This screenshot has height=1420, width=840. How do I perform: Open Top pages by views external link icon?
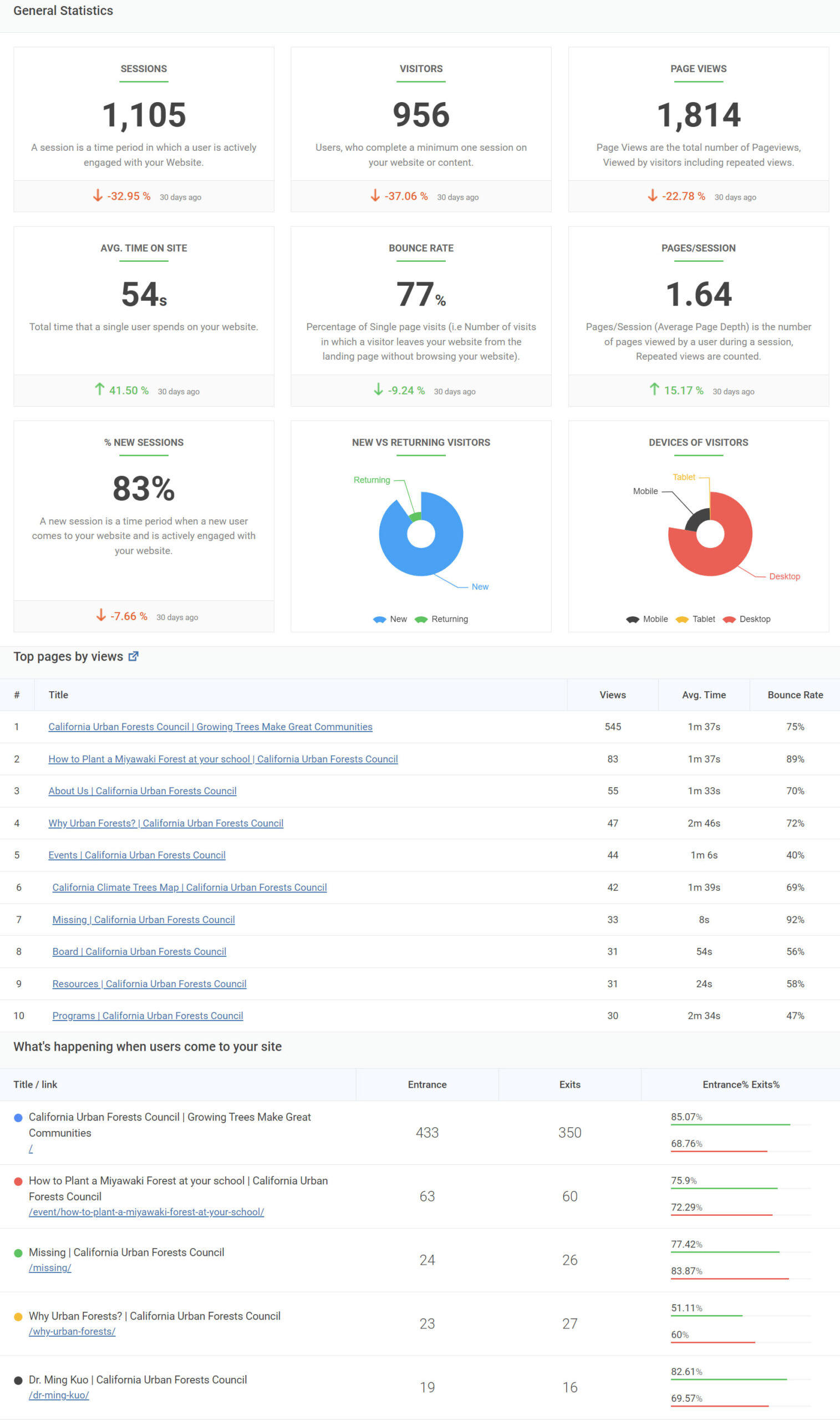[x=133, y=656]
